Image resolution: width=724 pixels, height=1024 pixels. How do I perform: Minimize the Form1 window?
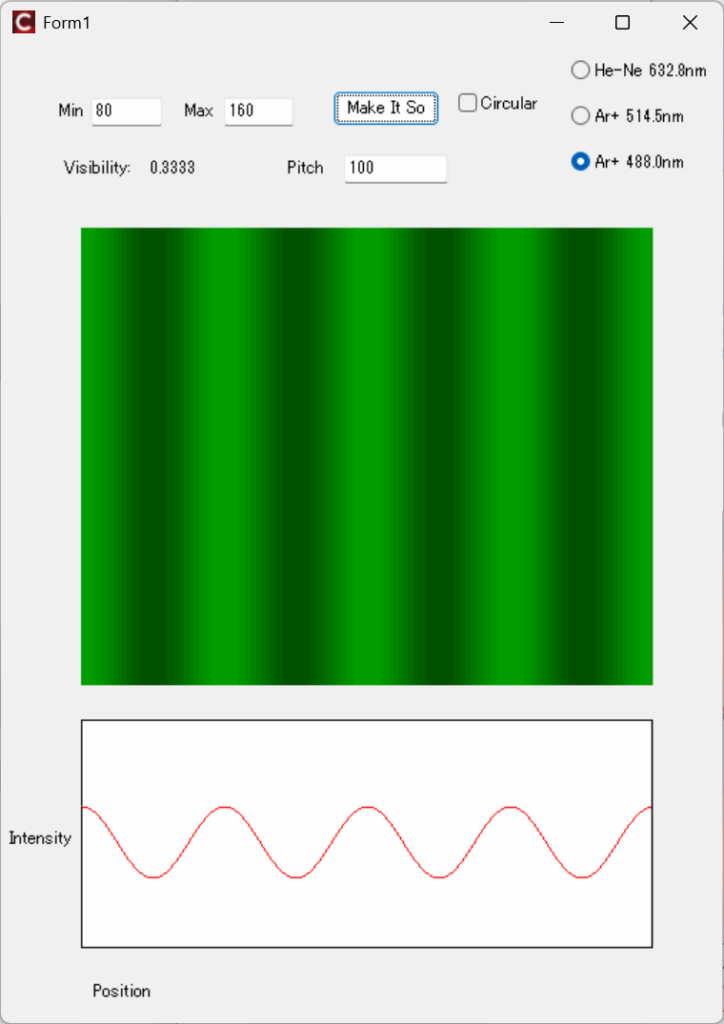[x=557, y=22]
